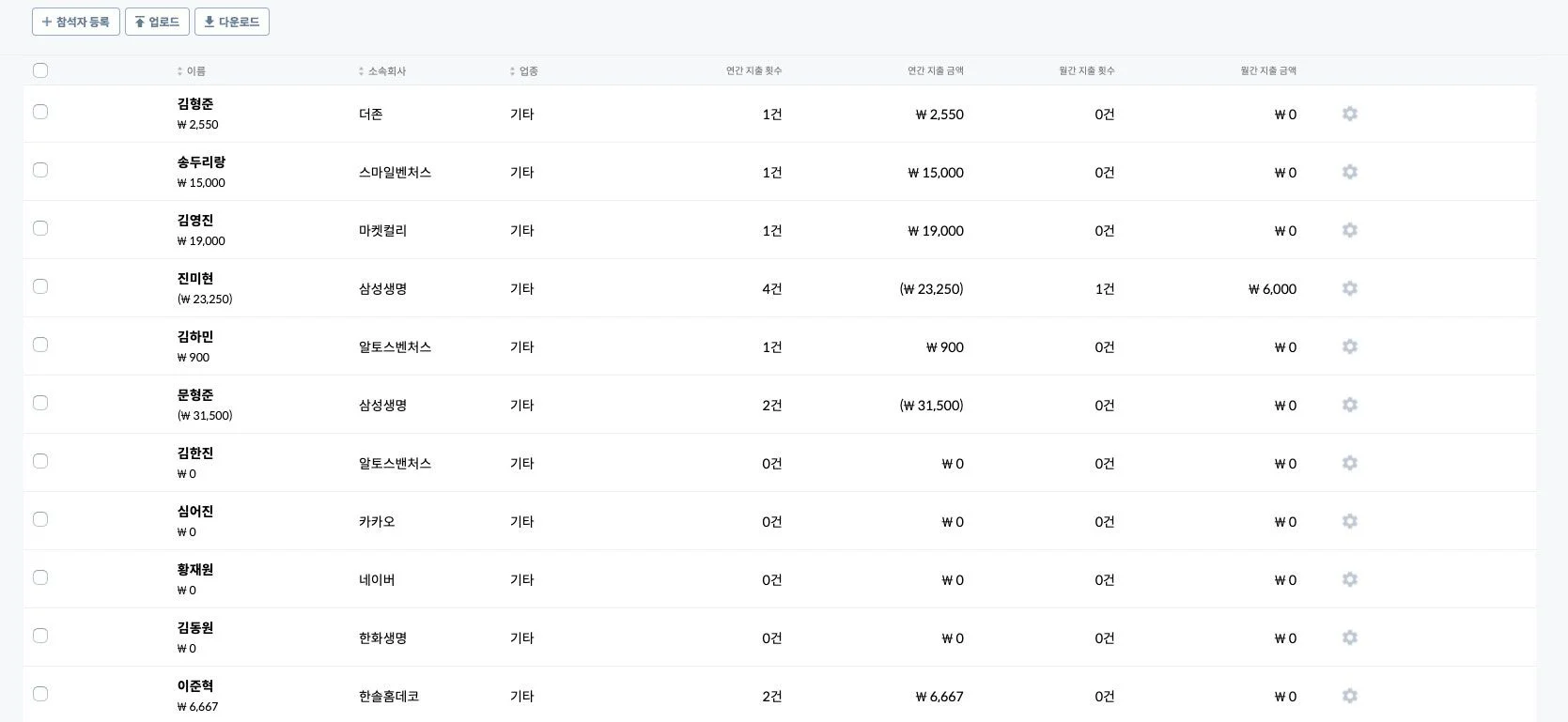1568x722 pixels.
Task: Click the 참석자 등록 button
Action: tap(76, 22)
